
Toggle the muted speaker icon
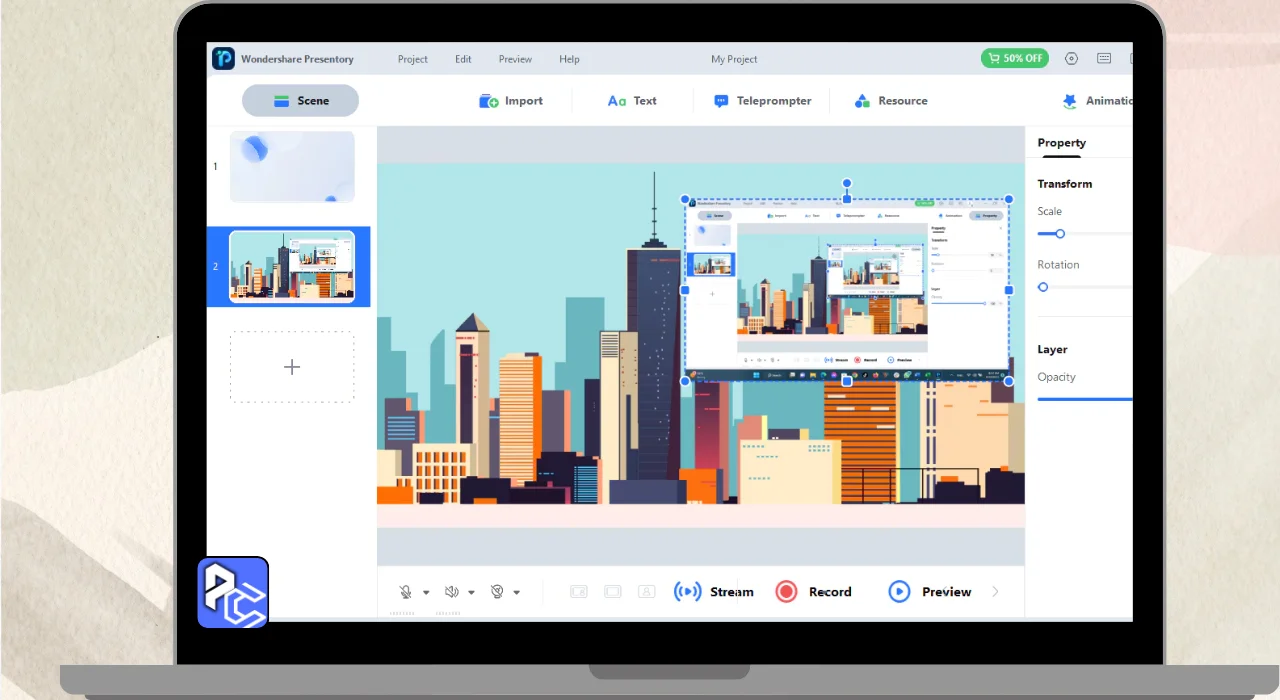(451, 592)
